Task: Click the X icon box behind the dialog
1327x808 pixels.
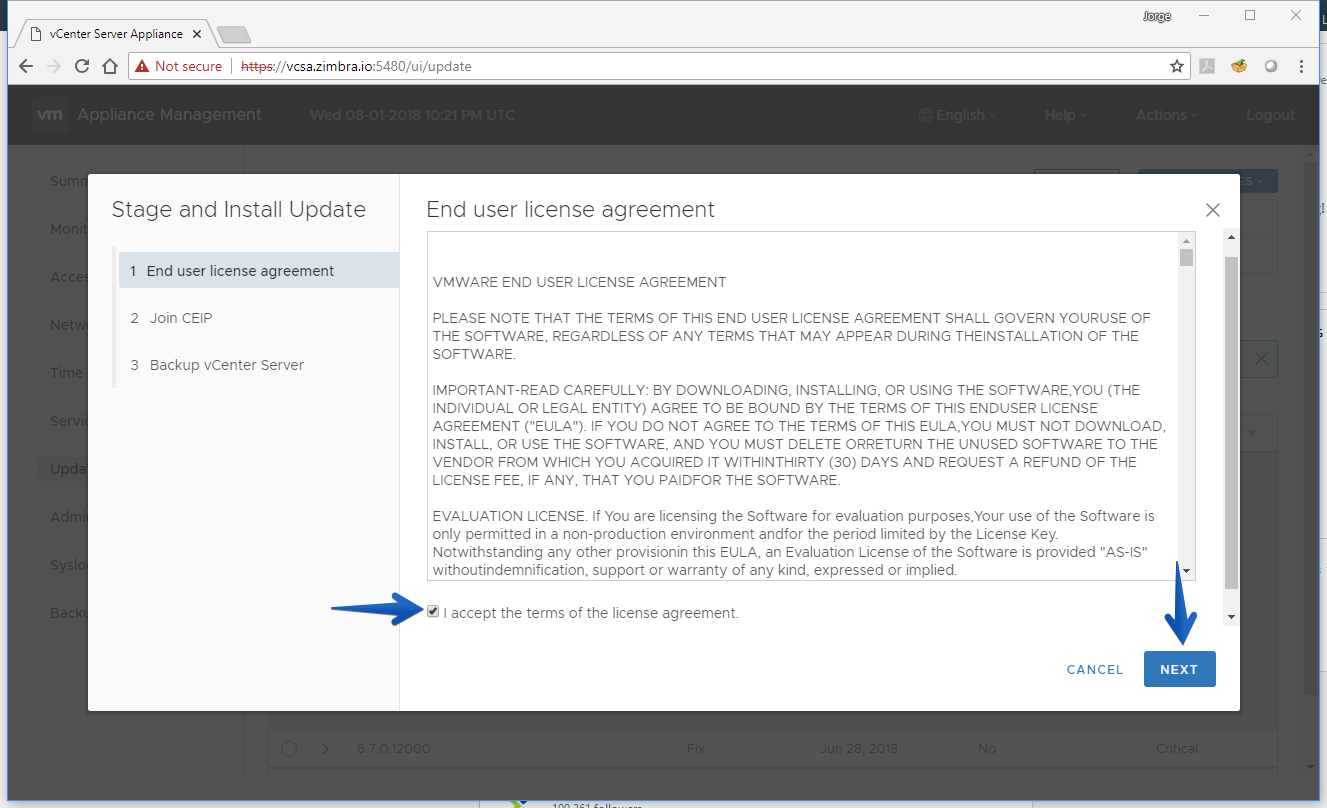Action: pyautogui.click(x=1262, y=359)
